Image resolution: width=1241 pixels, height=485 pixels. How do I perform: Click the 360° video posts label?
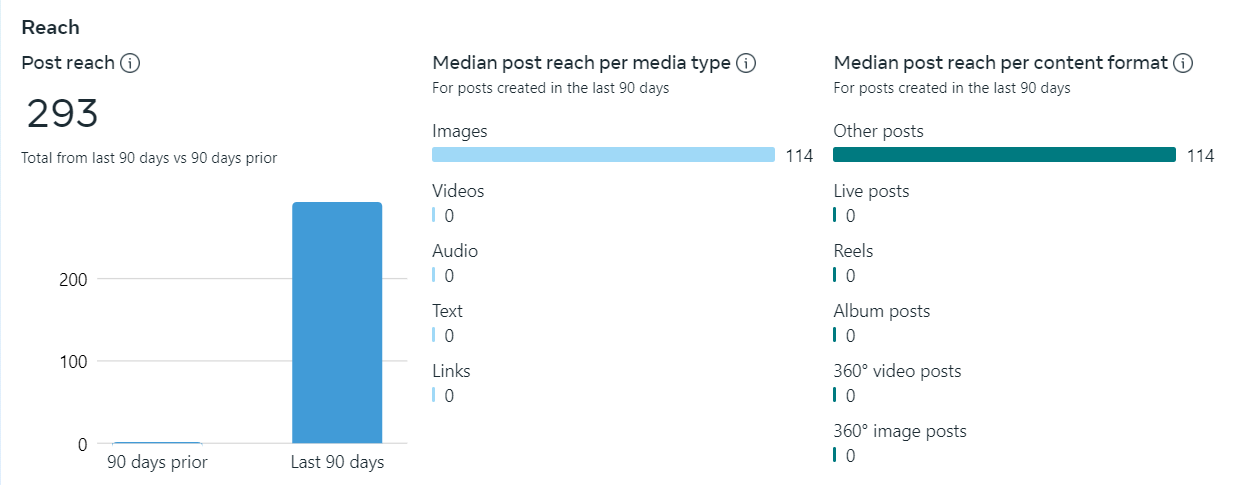(x=897, y=371)
